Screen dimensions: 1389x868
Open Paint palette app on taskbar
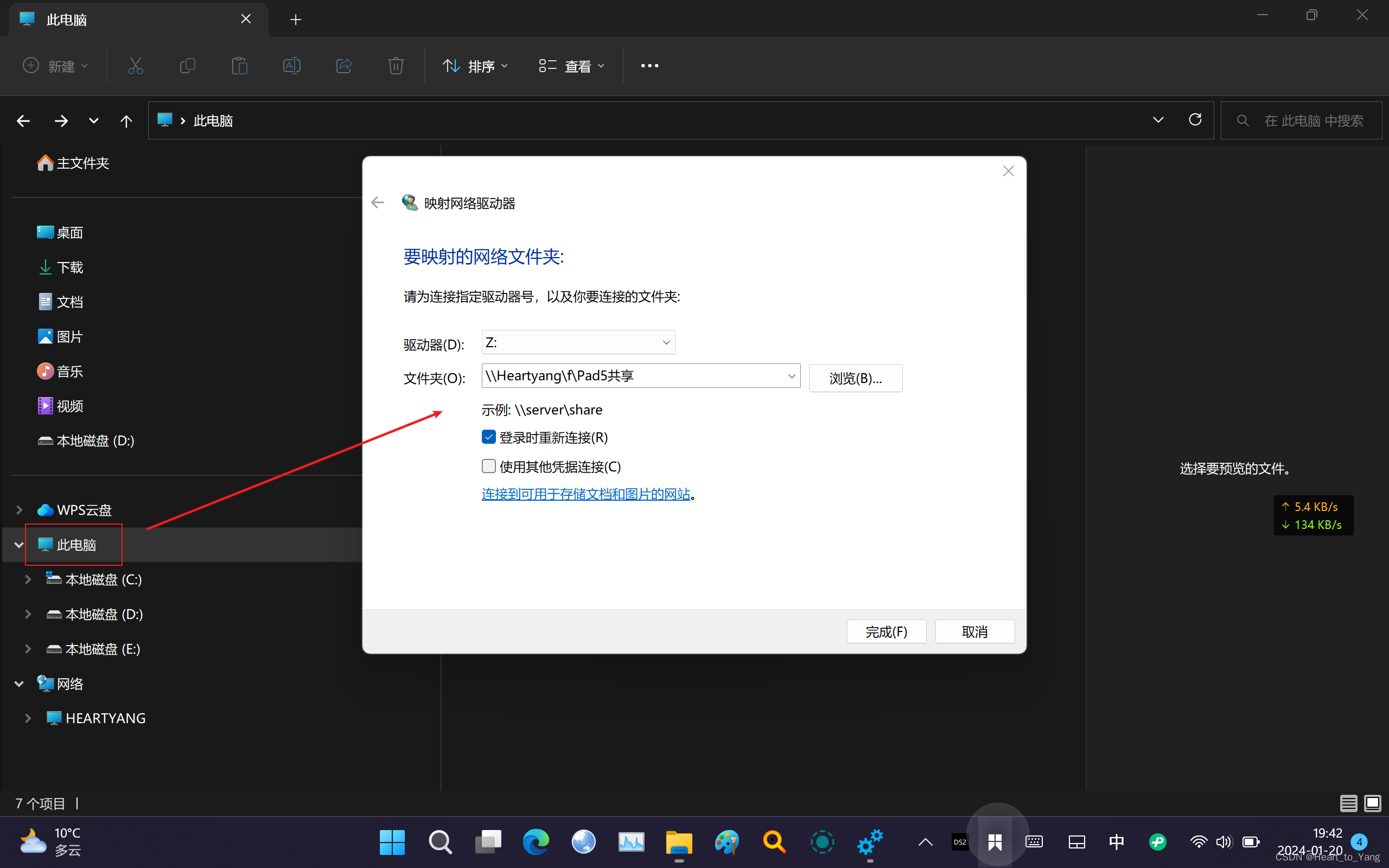coord(727,842)
